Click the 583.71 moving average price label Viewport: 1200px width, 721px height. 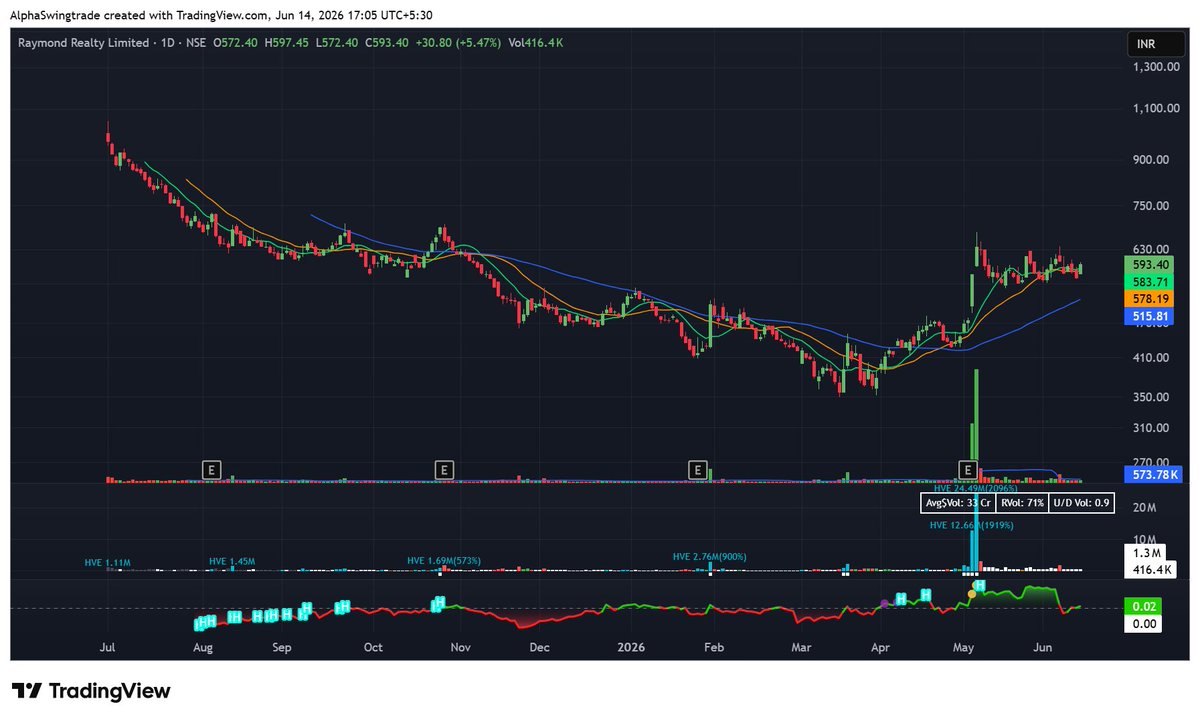point(1151,283)
